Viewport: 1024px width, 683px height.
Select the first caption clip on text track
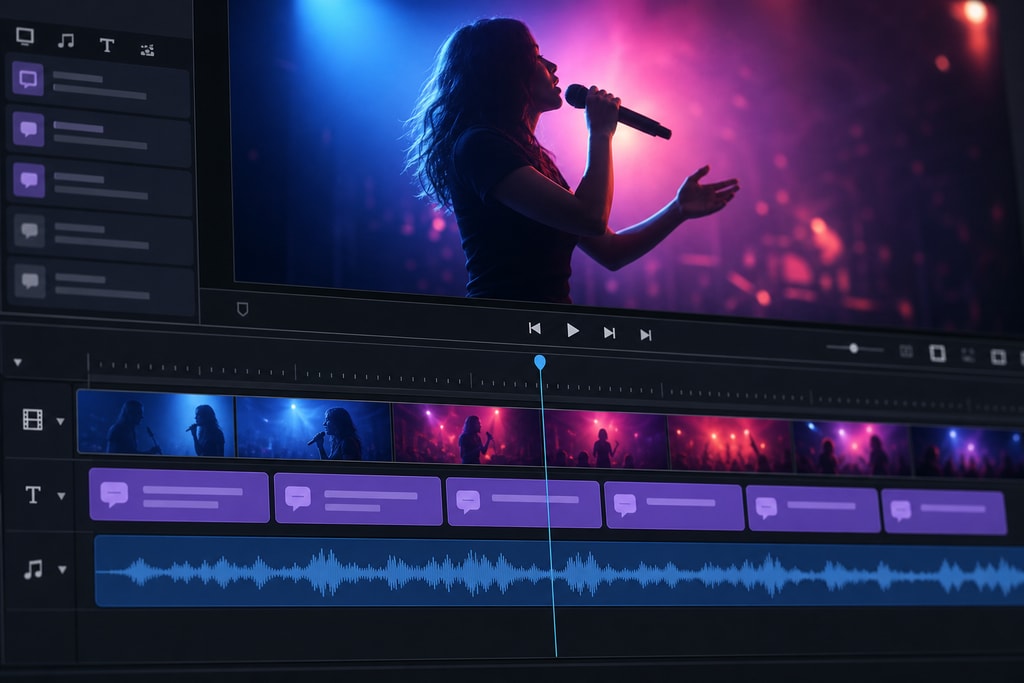click(x=179, y=496)
